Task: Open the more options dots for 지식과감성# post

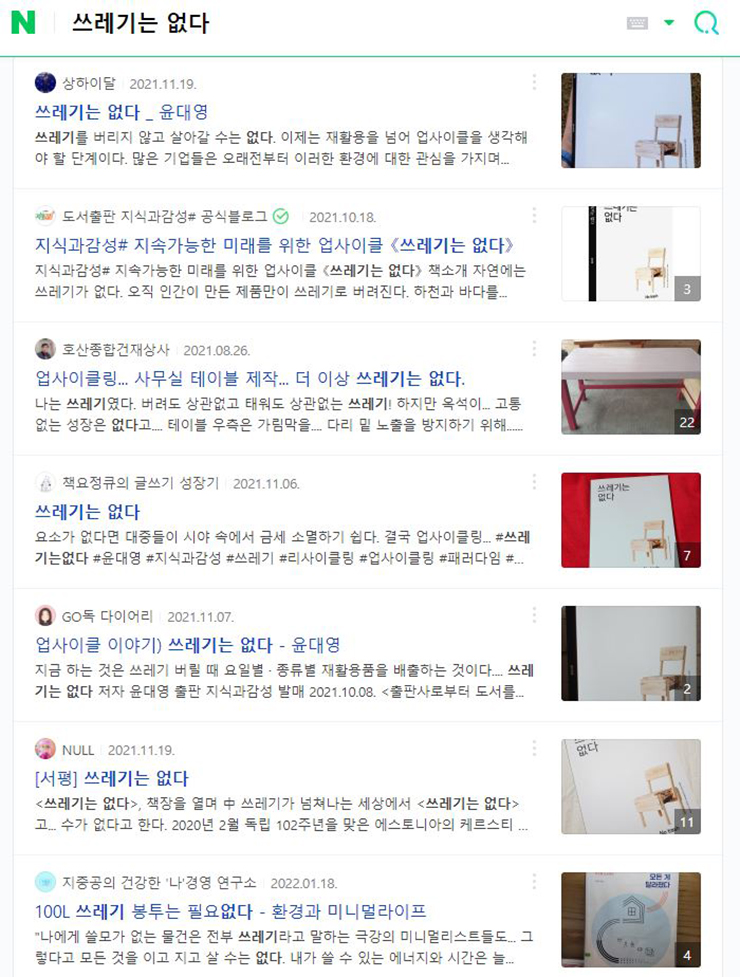Action: (x=534, y=216)
